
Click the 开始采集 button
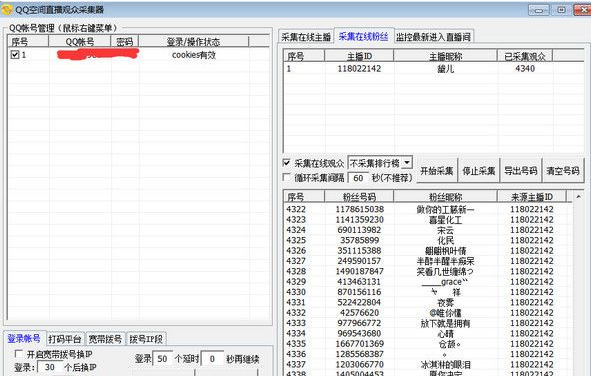coord(436,171)
